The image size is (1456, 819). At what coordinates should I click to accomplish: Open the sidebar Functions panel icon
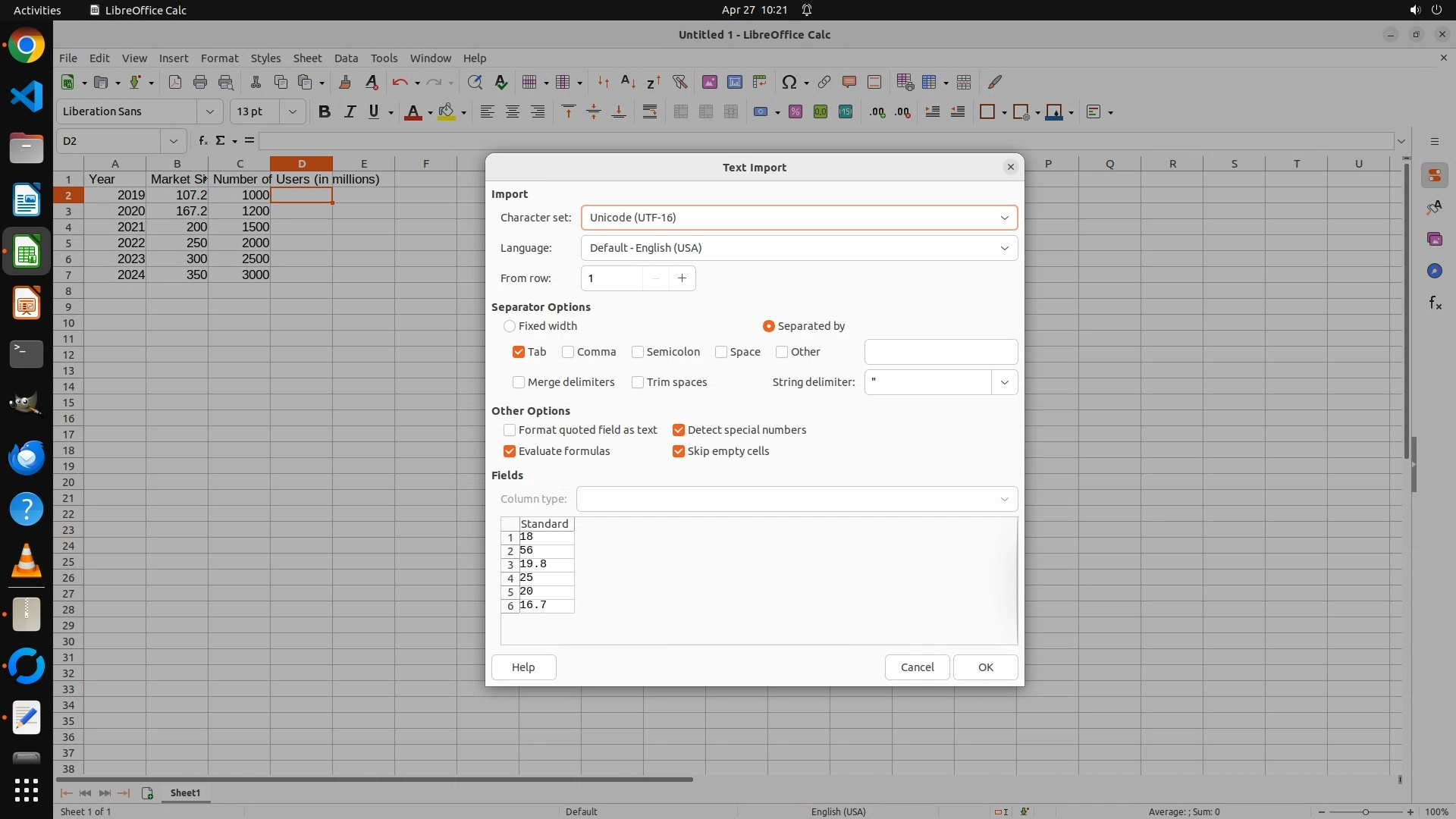(x=1435, y=303)
